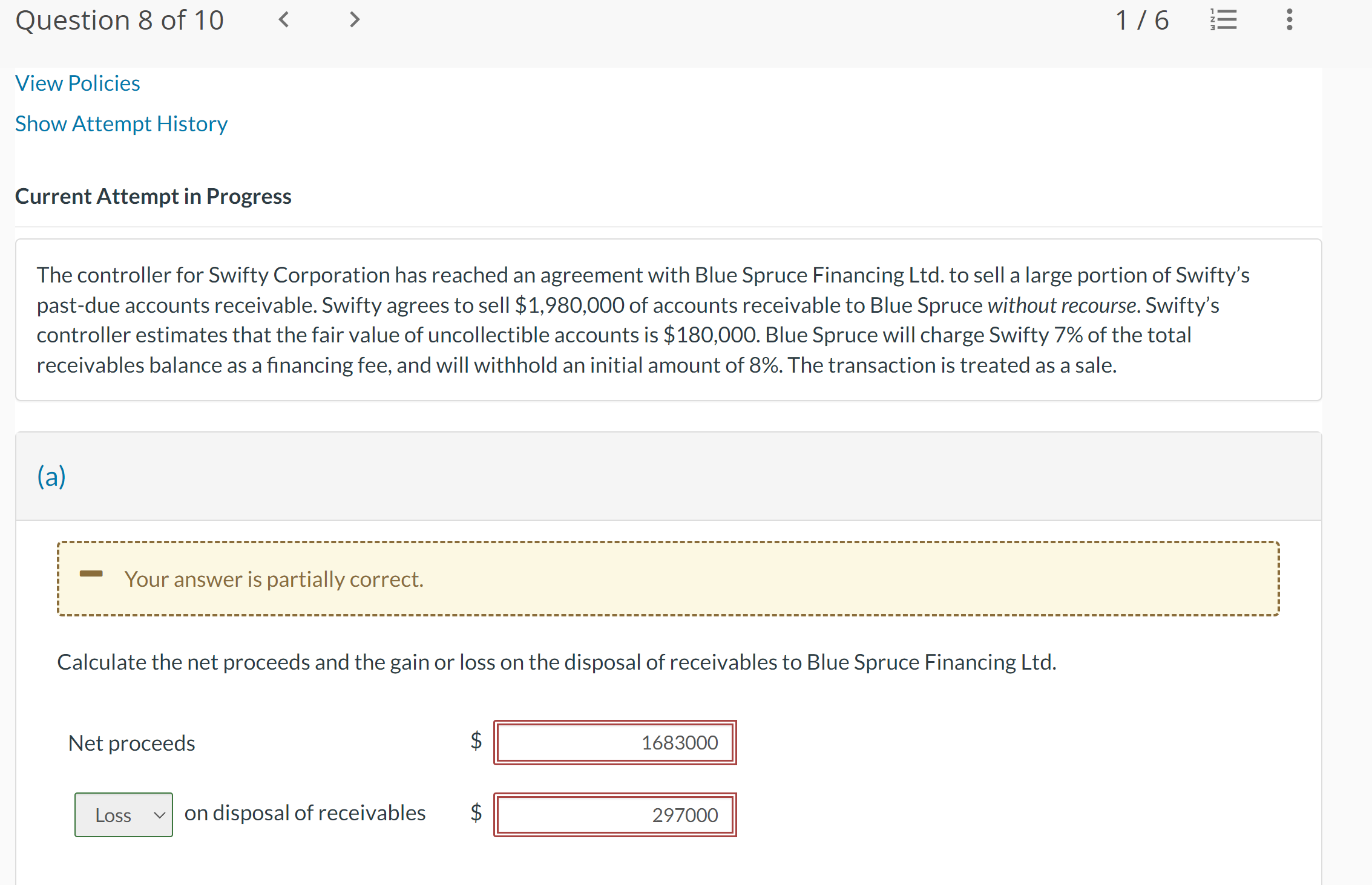The height and width of the screenshot is (885, 1372).
Task: Open the Loss dropdown
Action: tap(123, 814)
